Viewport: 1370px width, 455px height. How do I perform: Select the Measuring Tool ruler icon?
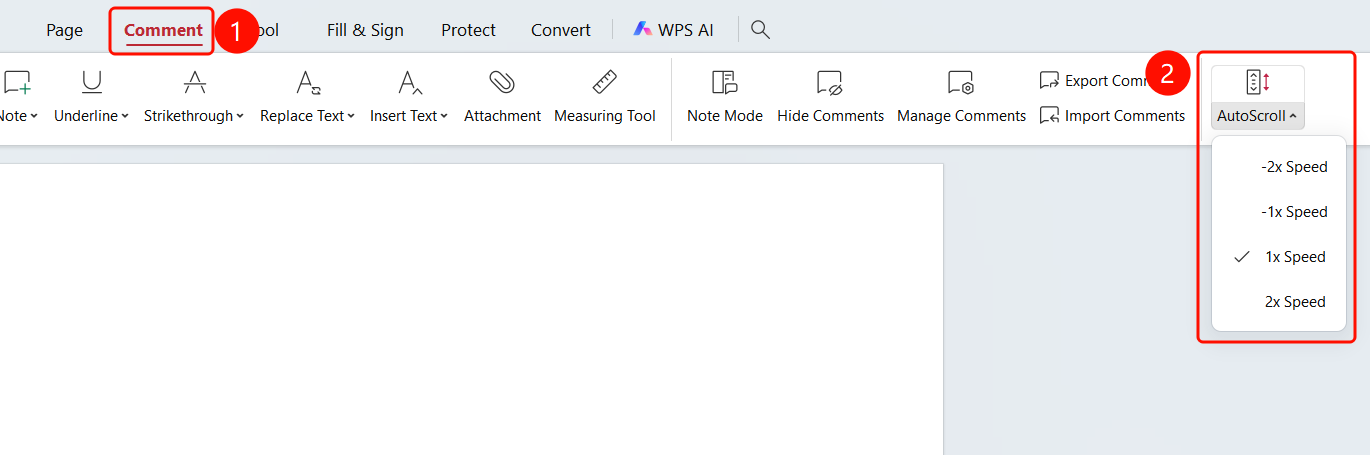pos(605,82)
